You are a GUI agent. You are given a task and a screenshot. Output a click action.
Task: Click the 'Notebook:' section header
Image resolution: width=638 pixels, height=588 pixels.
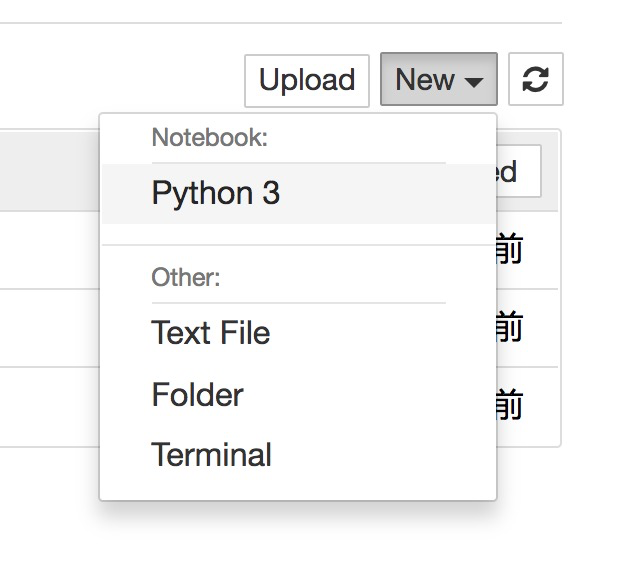tap(210, 138)
